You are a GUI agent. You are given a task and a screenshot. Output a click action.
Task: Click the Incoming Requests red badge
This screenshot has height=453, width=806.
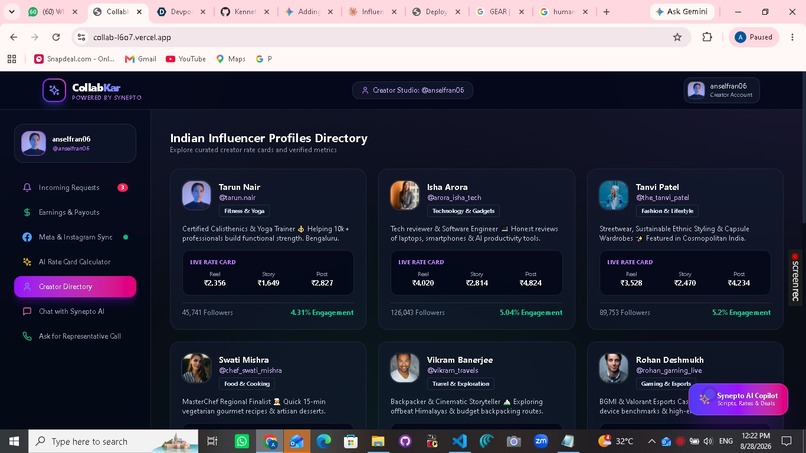[x=122, y=188]
